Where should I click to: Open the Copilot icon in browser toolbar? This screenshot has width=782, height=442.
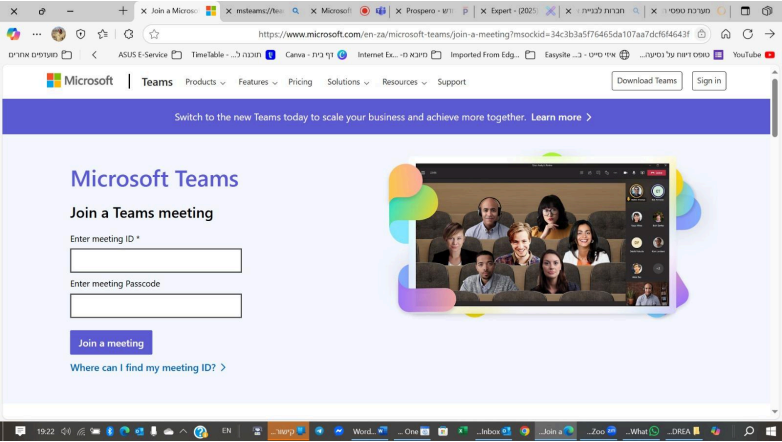pos(13,34)
